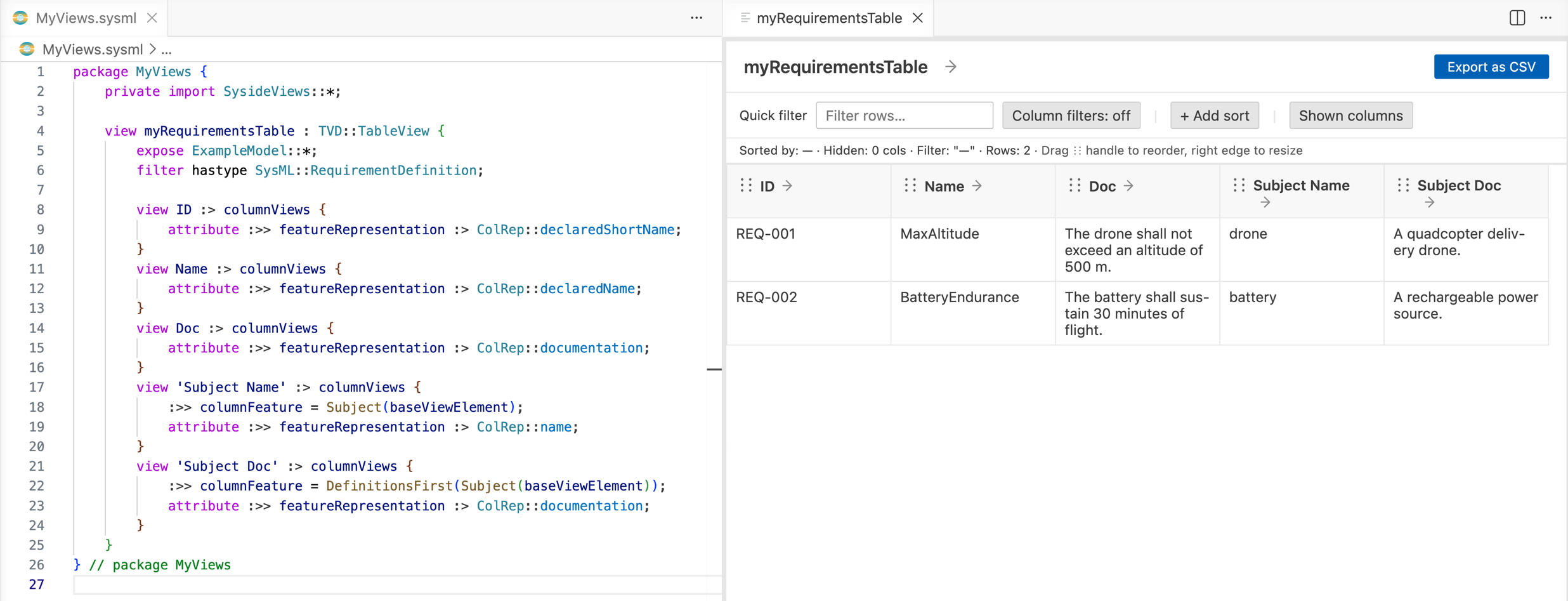
Task: Open the Shown columns menu
Action: tap(1350, 116)
